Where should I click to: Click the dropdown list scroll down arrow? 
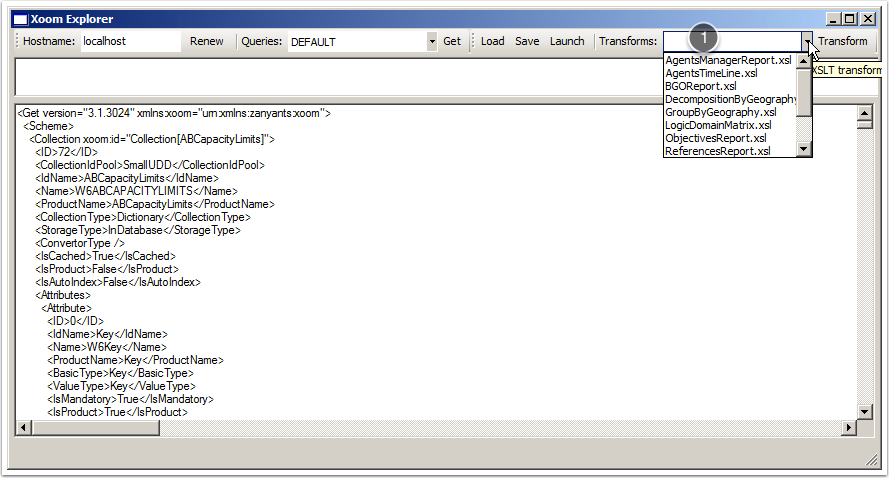(804, 150)
